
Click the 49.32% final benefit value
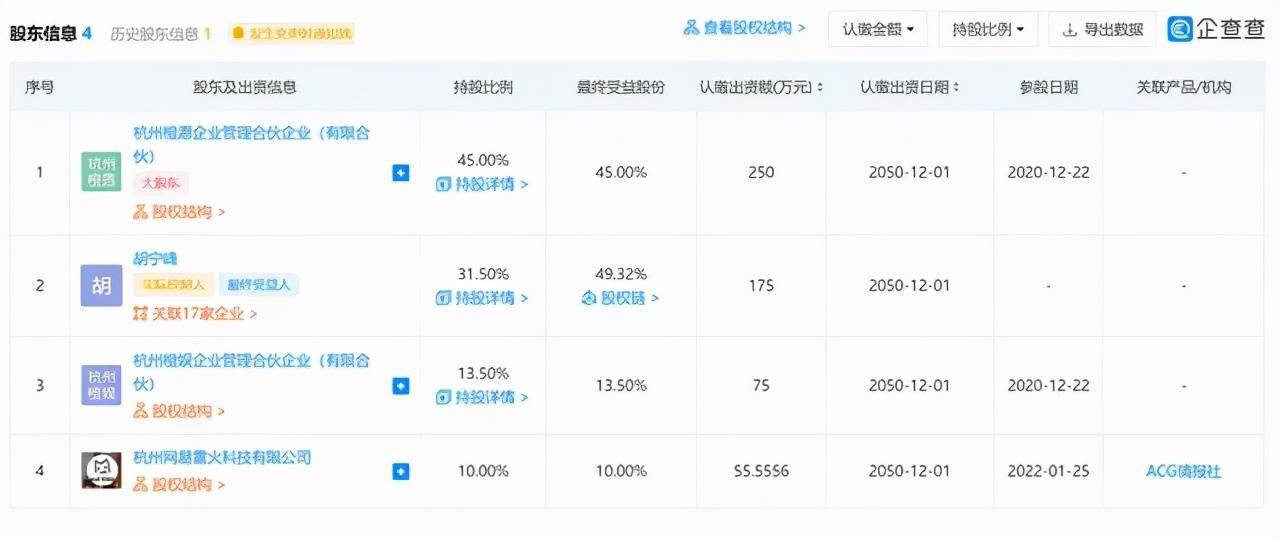pyautogui.click(x=620, y=273)
